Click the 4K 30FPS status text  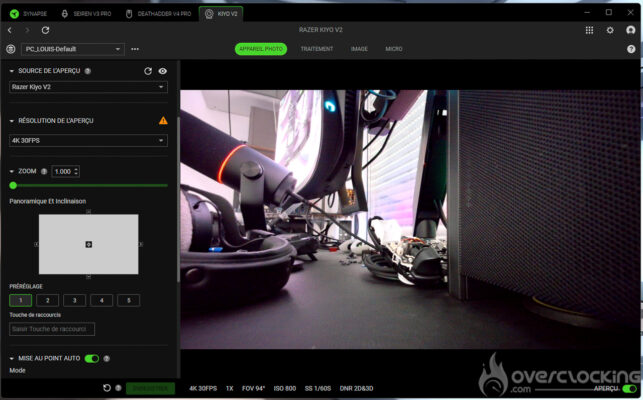pos(203,389)
